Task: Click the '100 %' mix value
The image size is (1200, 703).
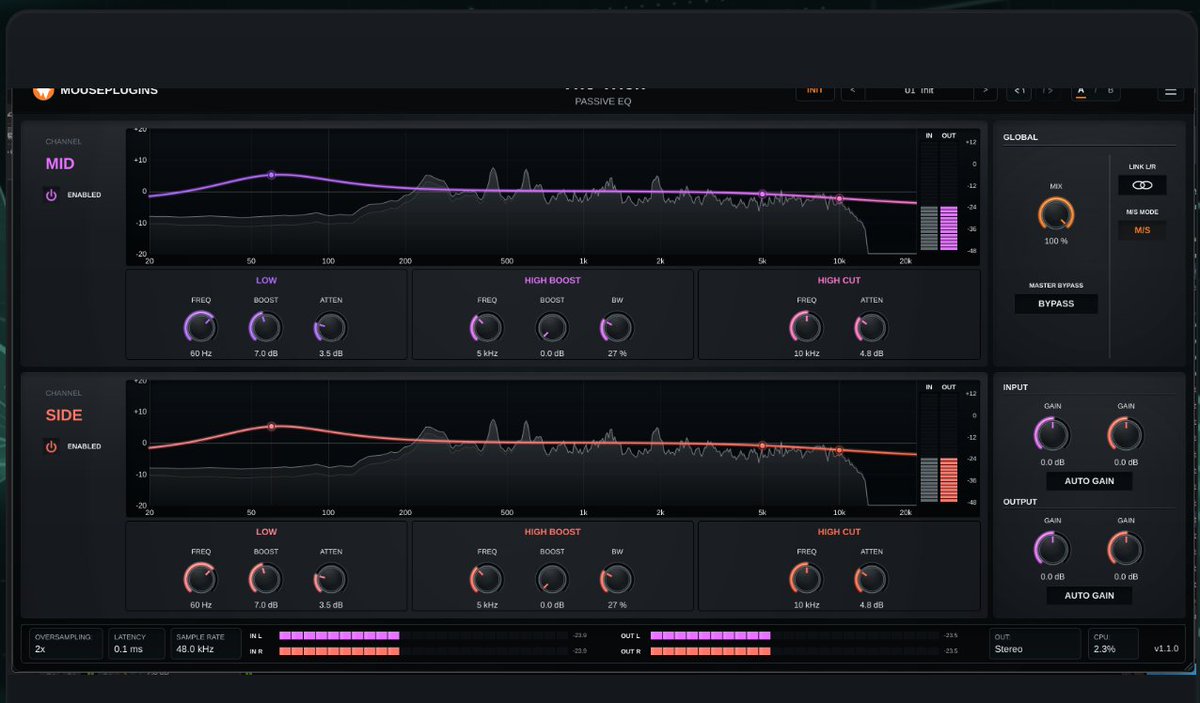Action: pyautogui.click(x=1056, y=241)
